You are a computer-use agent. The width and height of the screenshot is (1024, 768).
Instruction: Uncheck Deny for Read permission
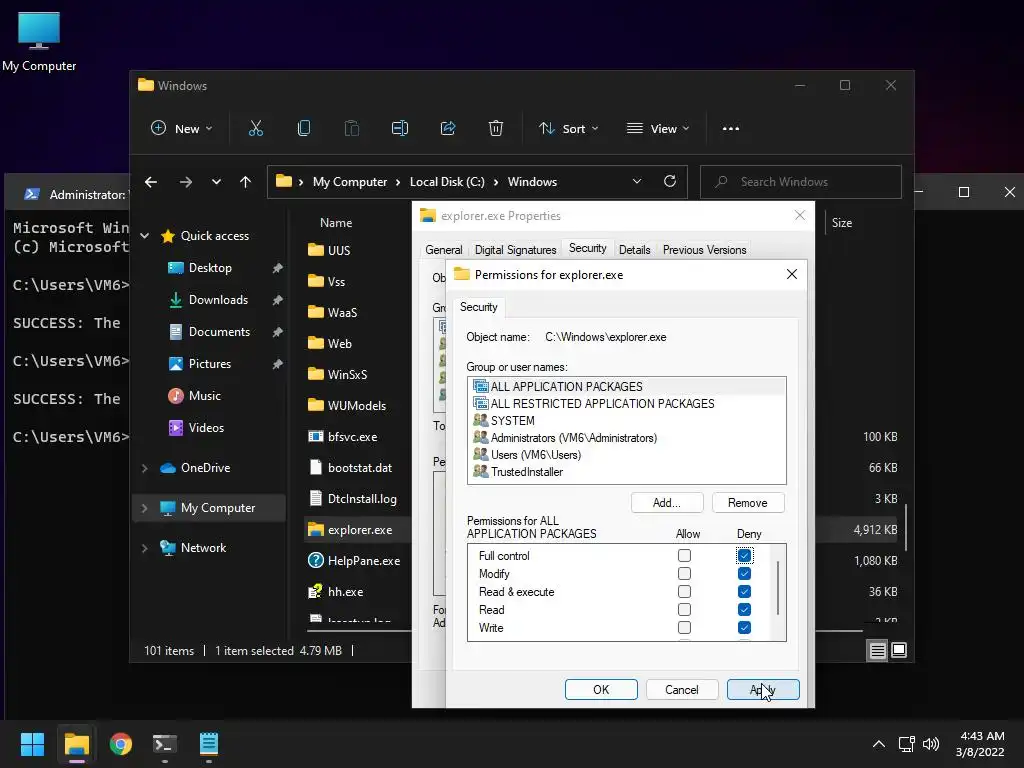click(x=744, y=609)
